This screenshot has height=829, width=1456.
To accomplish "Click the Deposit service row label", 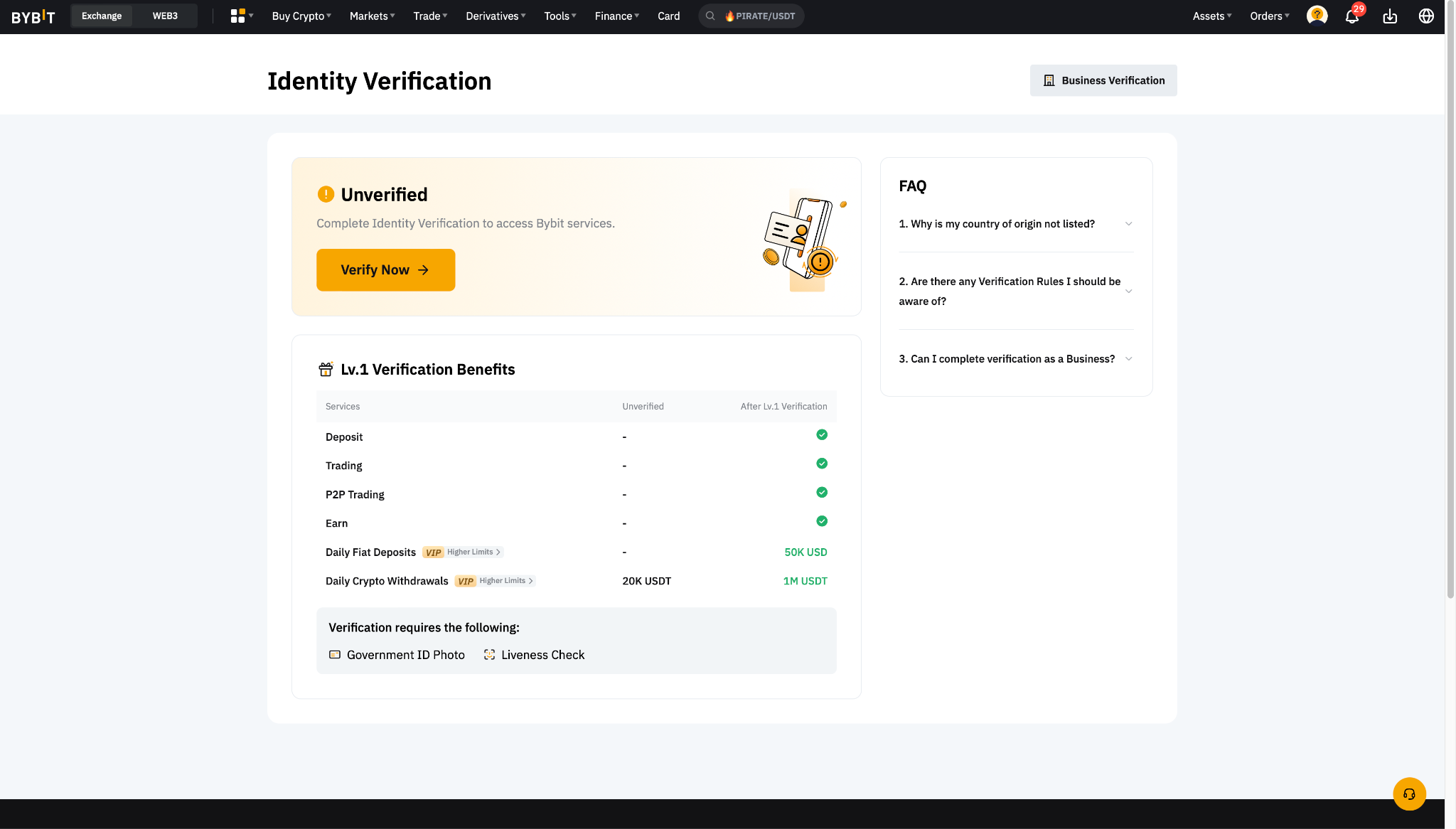I will 344,437.
